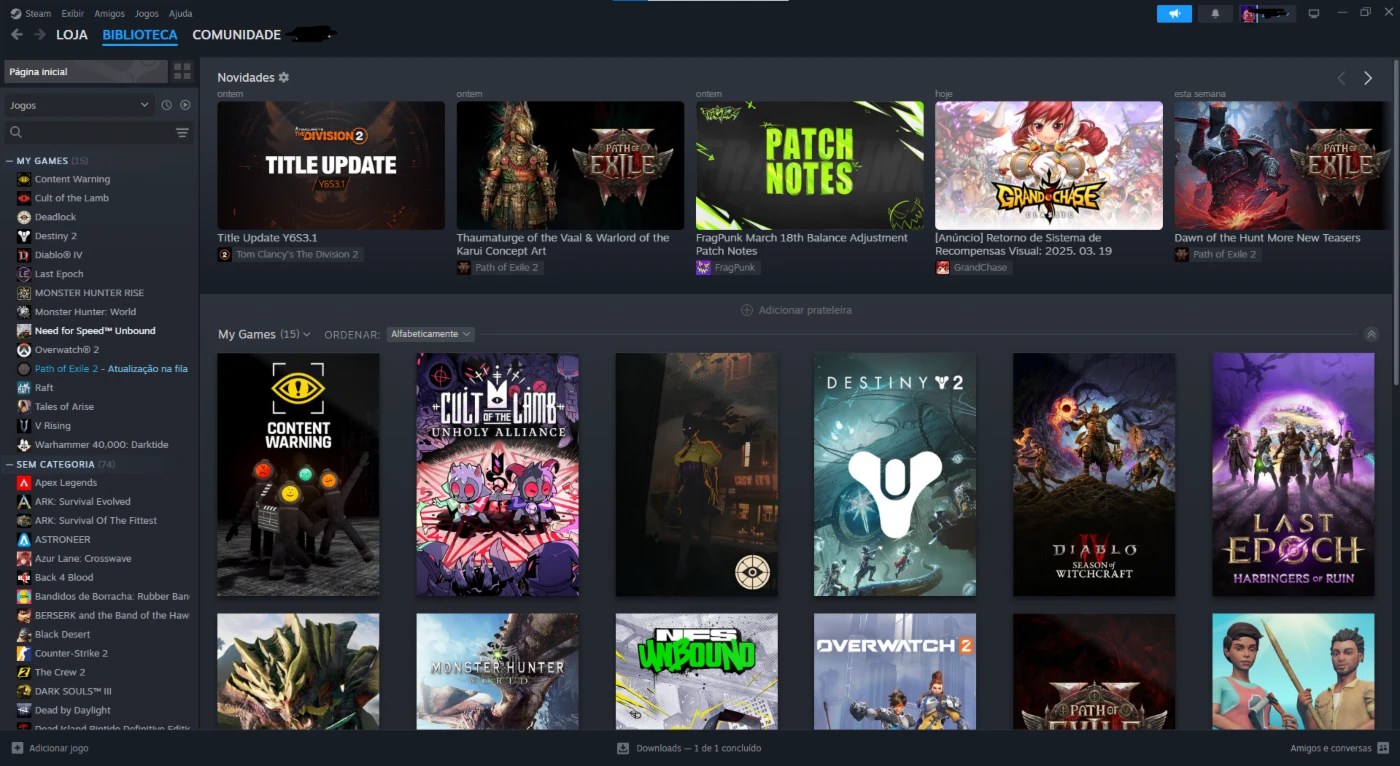1400x766 pixels.
Task: Select Last Epoch in sidebar list
Action: (x=59, y=274)
